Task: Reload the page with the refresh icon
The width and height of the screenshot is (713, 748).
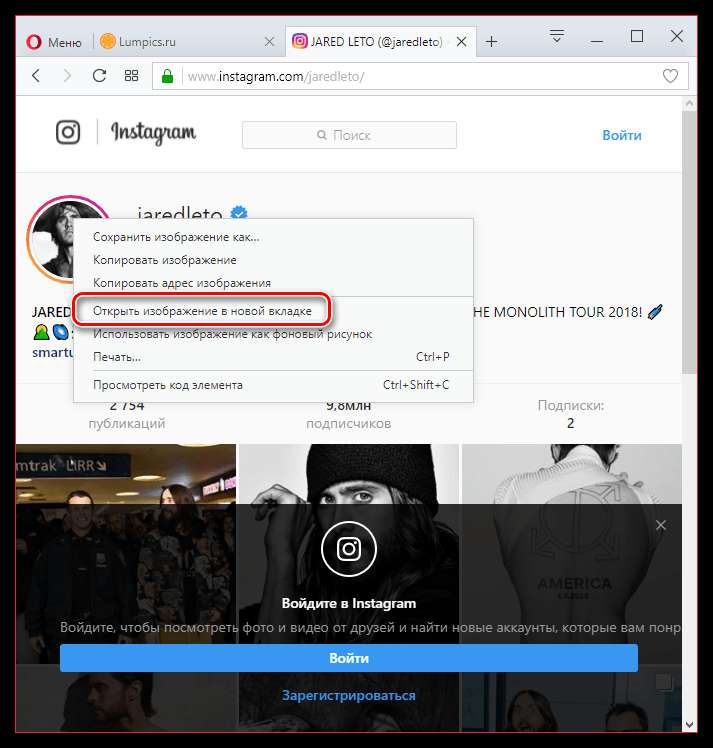Action: (x=99, y=75)
